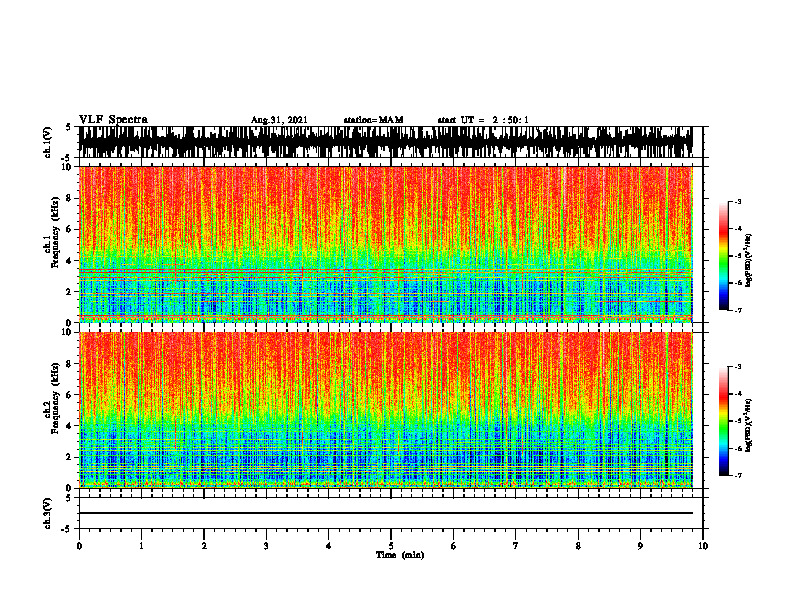Click the ch.2 spectrogram color scale bar
The width and height of the screenshot is (792, 612).
[724, 421]
